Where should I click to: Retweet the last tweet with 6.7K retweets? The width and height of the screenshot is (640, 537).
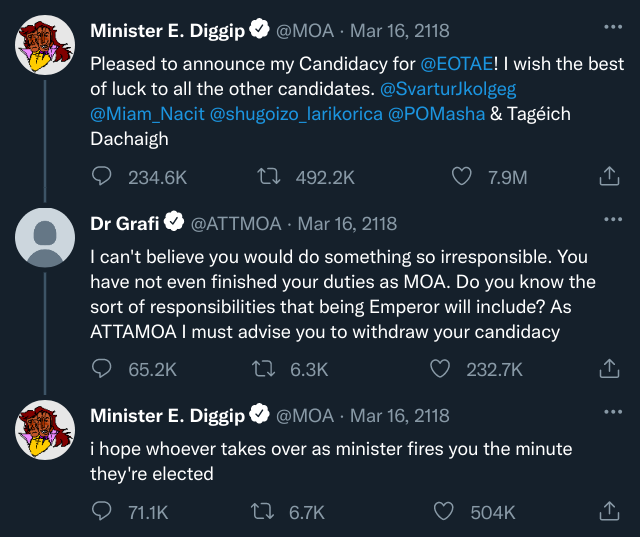pos(267,512)
